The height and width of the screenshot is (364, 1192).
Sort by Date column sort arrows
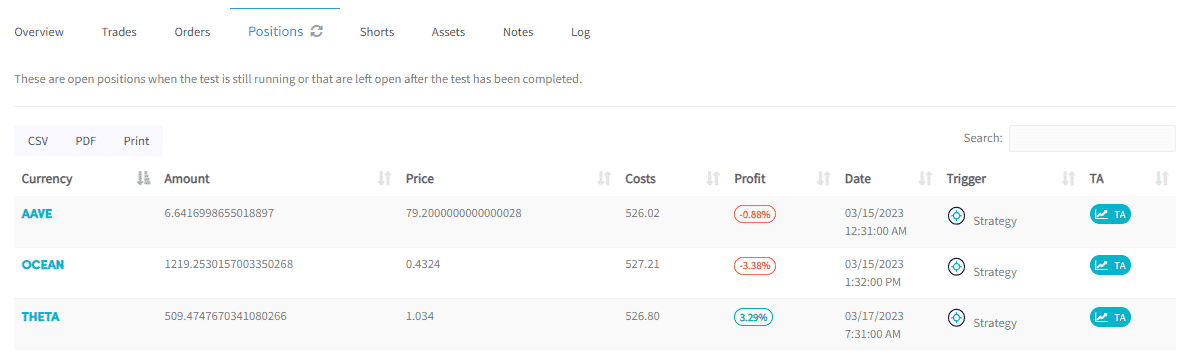925,179
